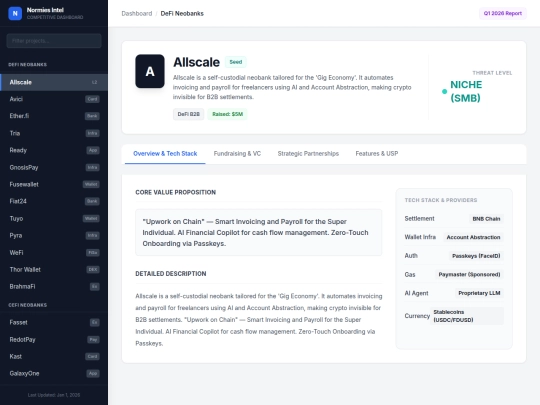Click the Core Value Proposition heading
The image size is (540, 405).
pyautogui.click(x=176, y=193)
